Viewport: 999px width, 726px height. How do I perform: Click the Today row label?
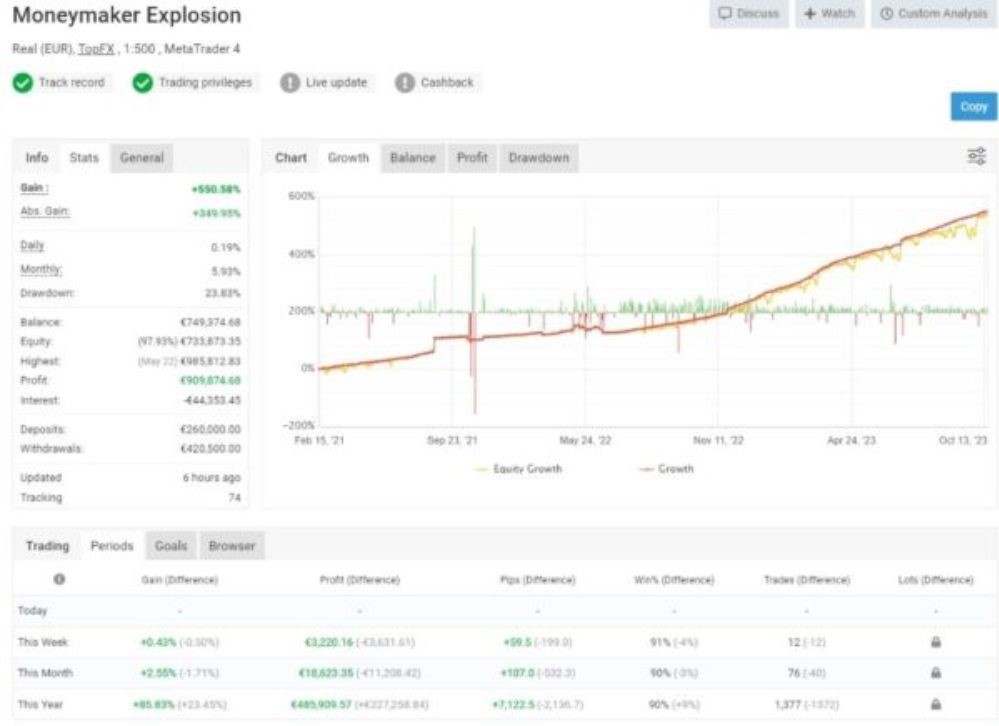pos(32,610)
